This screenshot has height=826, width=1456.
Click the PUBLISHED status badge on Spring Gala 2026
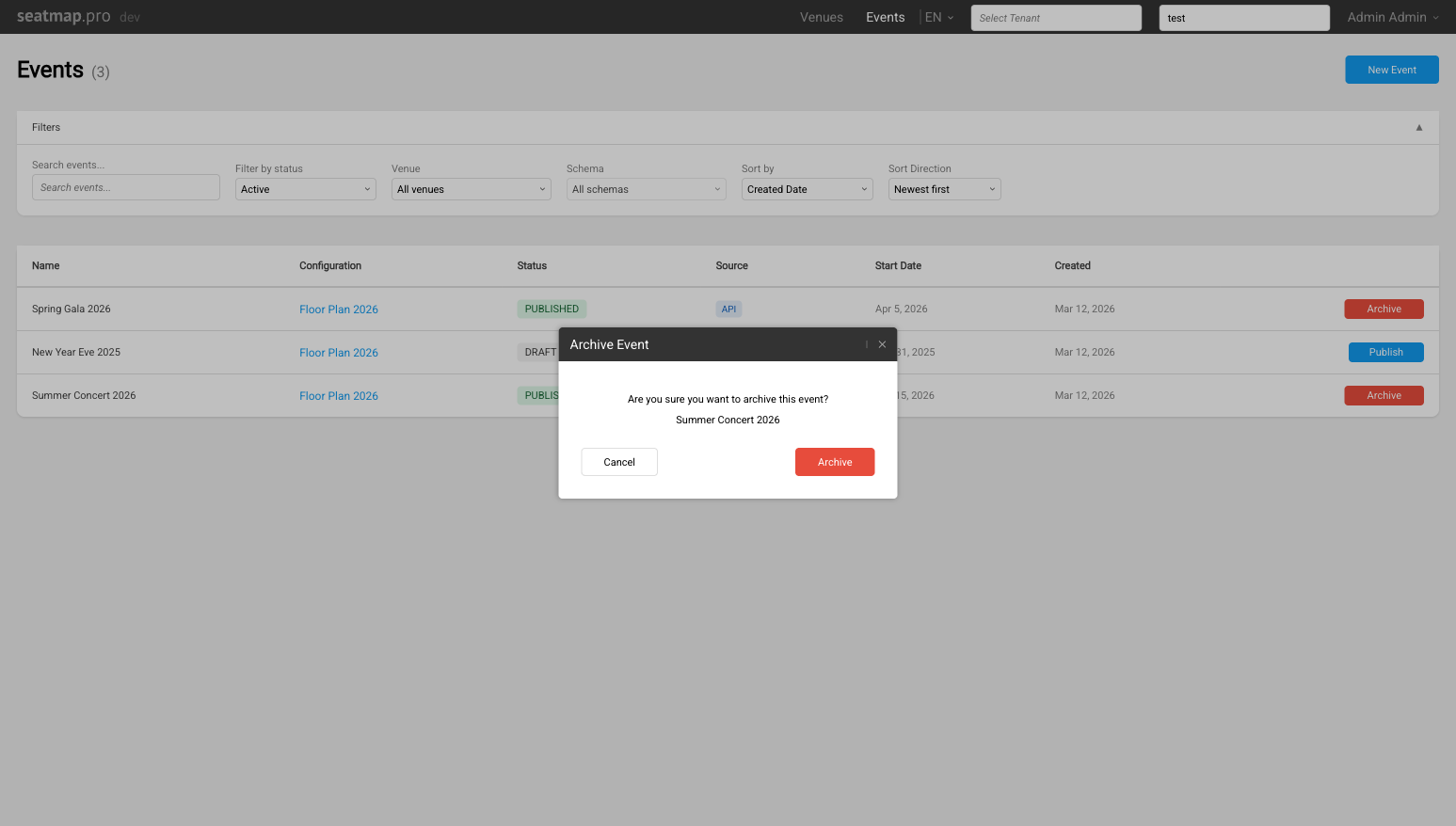click(x=552, y=309)
